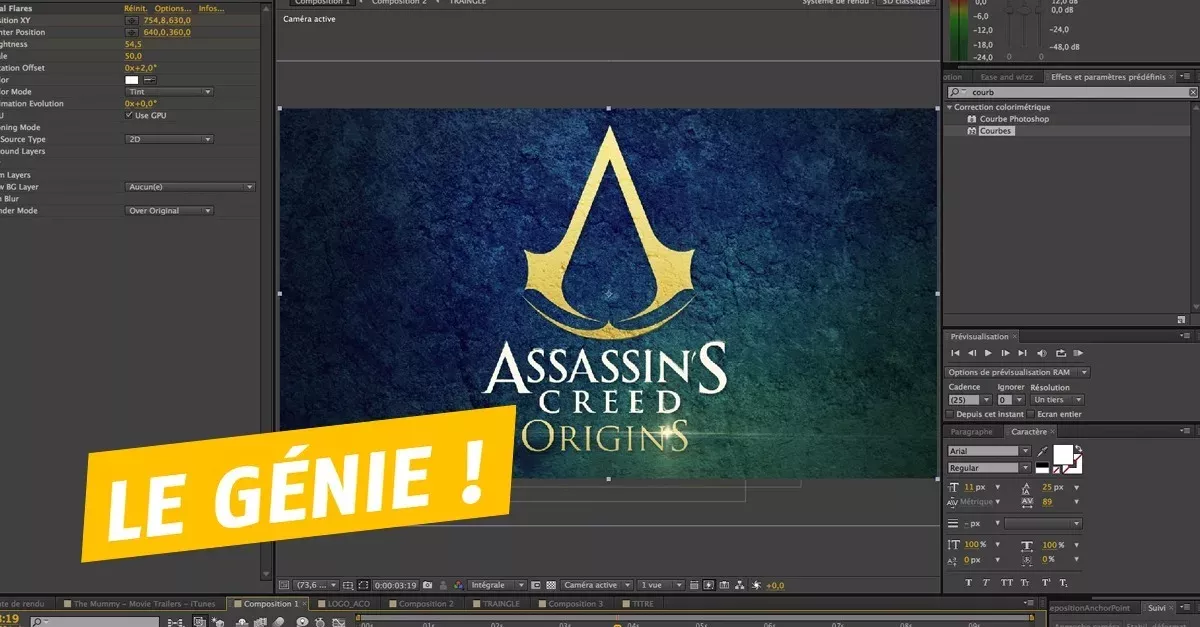1200x627 pixels.
Task: Open Regular font style dropdown
Action: [x=989, y=468]
